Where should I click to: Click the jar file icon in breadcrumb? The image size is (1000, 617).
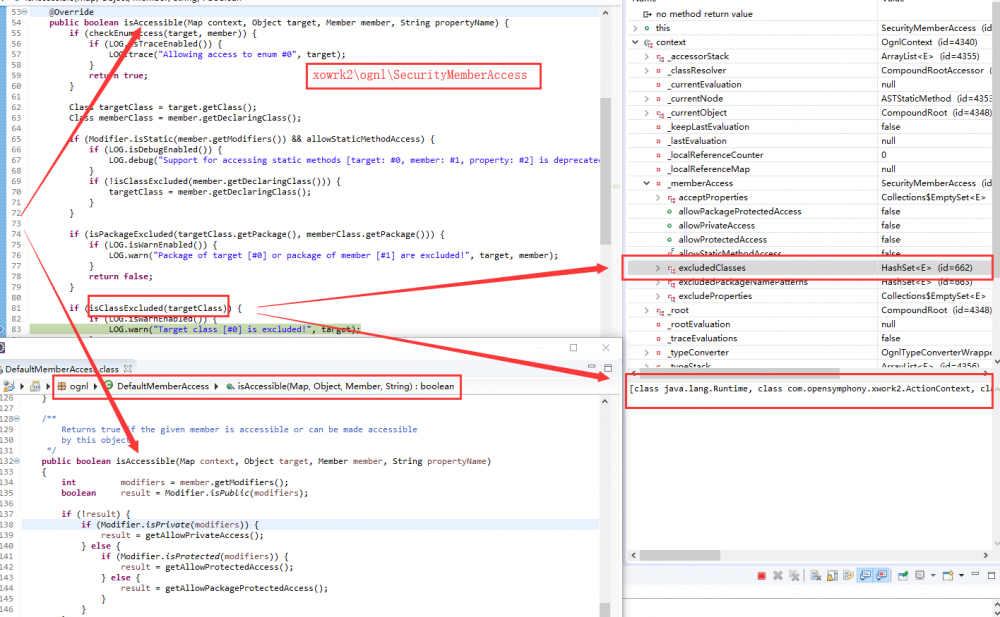tap(36, 386)
